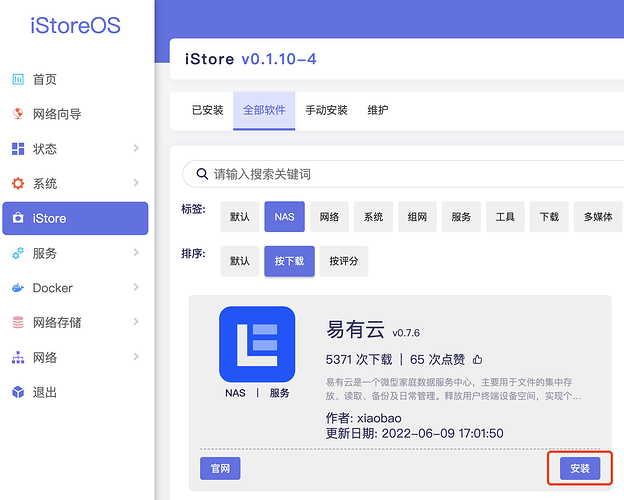Select the 工具 tag filter

click(x=505, y=217)
